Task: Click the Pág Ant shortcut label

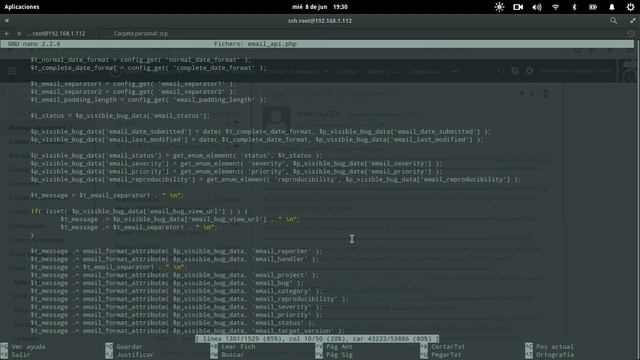Action: pos(340,347)
